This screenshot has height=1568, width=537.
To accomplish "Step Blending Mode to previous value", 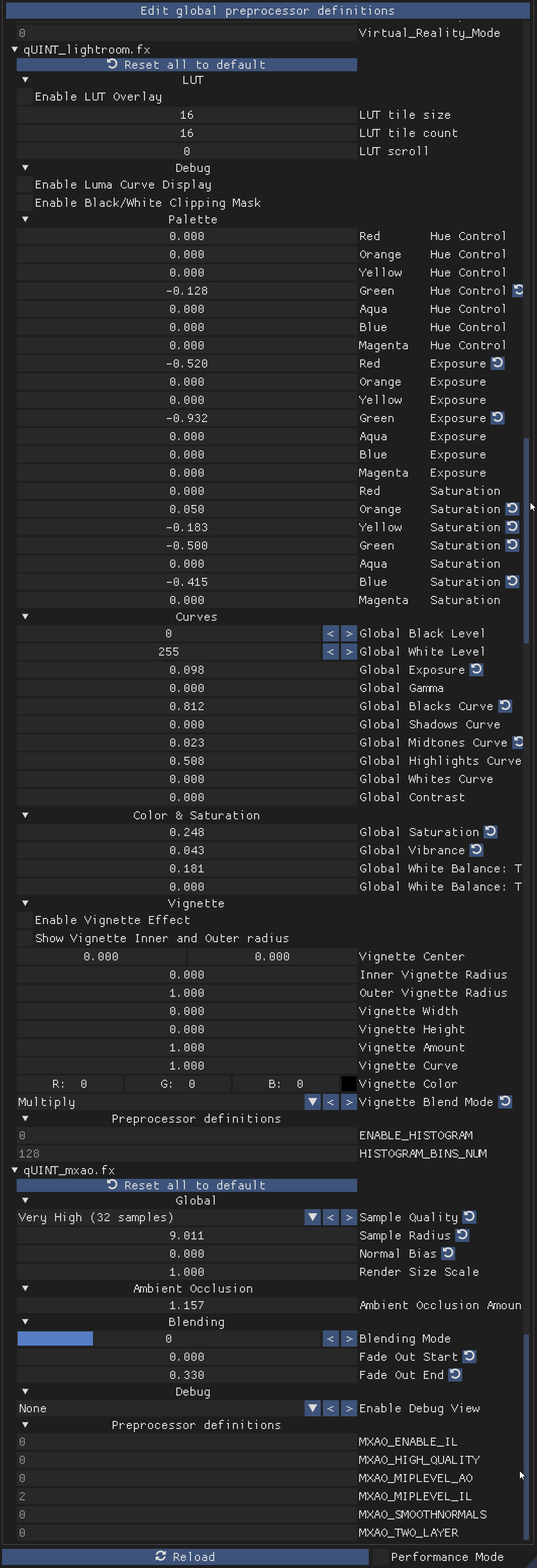I will click(330, 1339).
